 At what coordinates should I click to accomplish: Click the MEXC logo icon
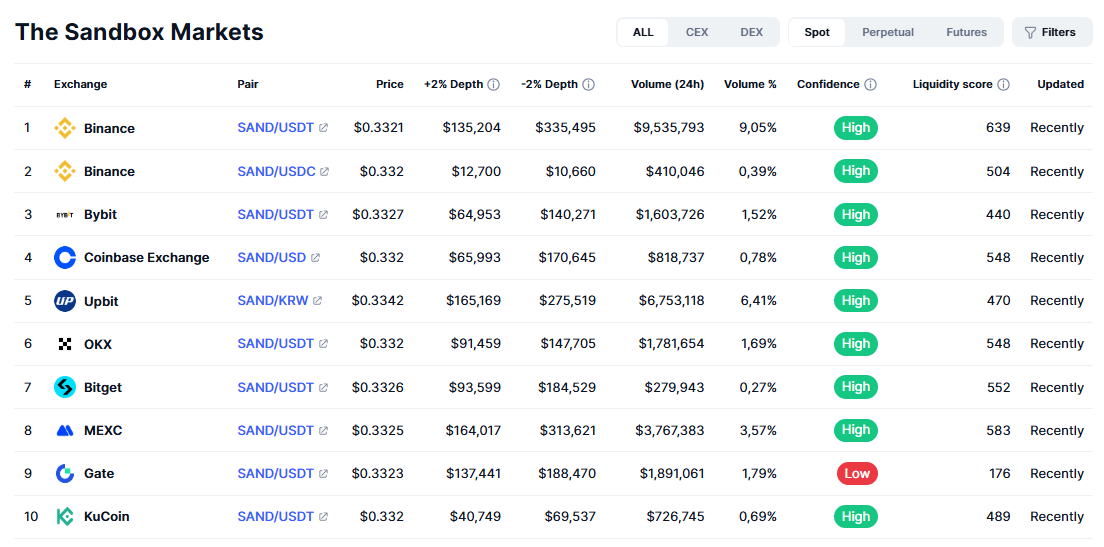point(65,431)
